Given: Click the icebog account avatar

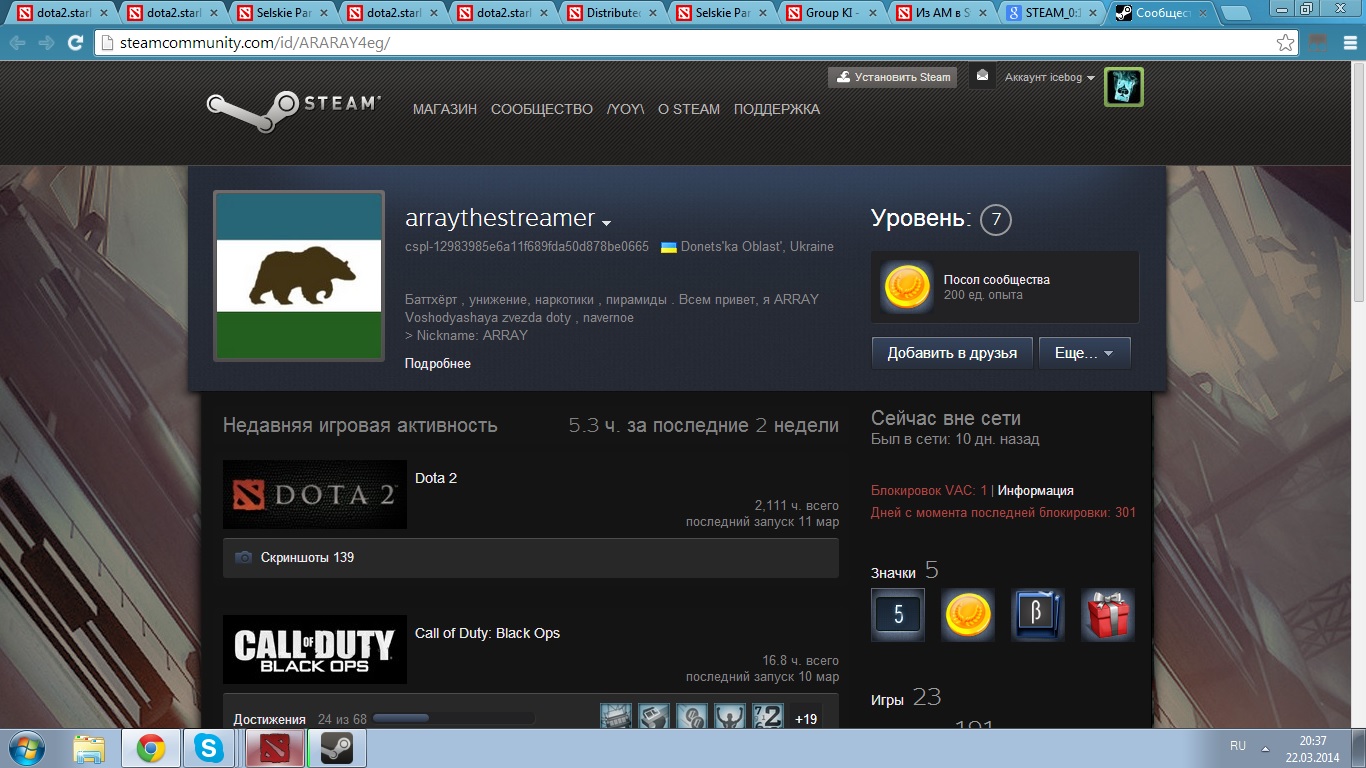Looking at the screenshot, I should (x=1123, y=87).
